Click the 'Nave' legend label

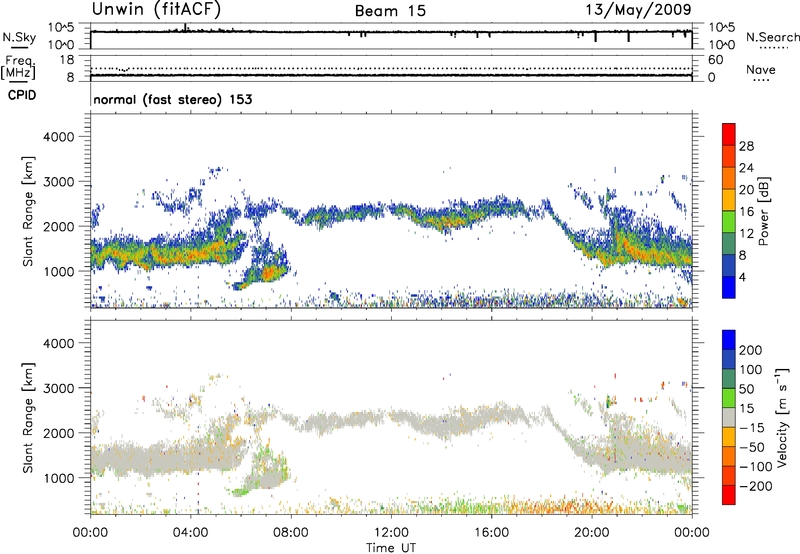761,69
